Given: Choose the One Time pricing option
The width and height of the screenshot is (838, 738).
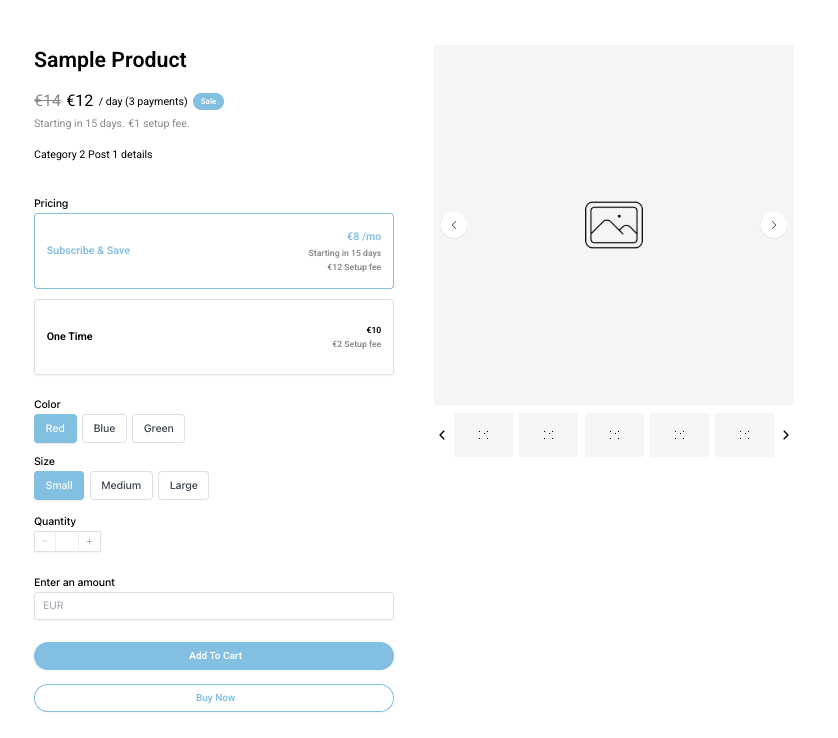Looking at the screenshot, I should point(214,337).
